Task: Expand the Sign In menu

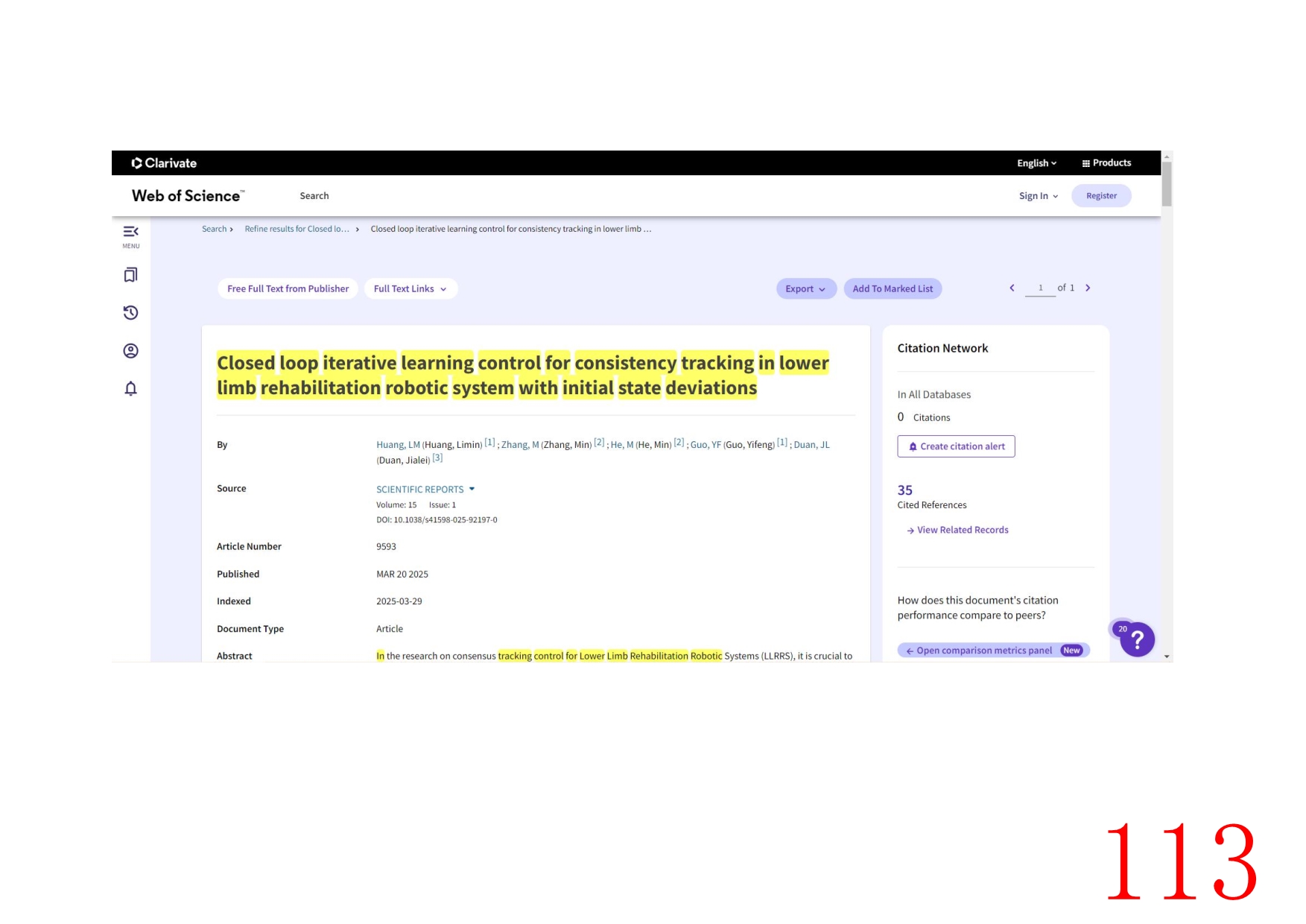Action: [x=1038, y=196]
